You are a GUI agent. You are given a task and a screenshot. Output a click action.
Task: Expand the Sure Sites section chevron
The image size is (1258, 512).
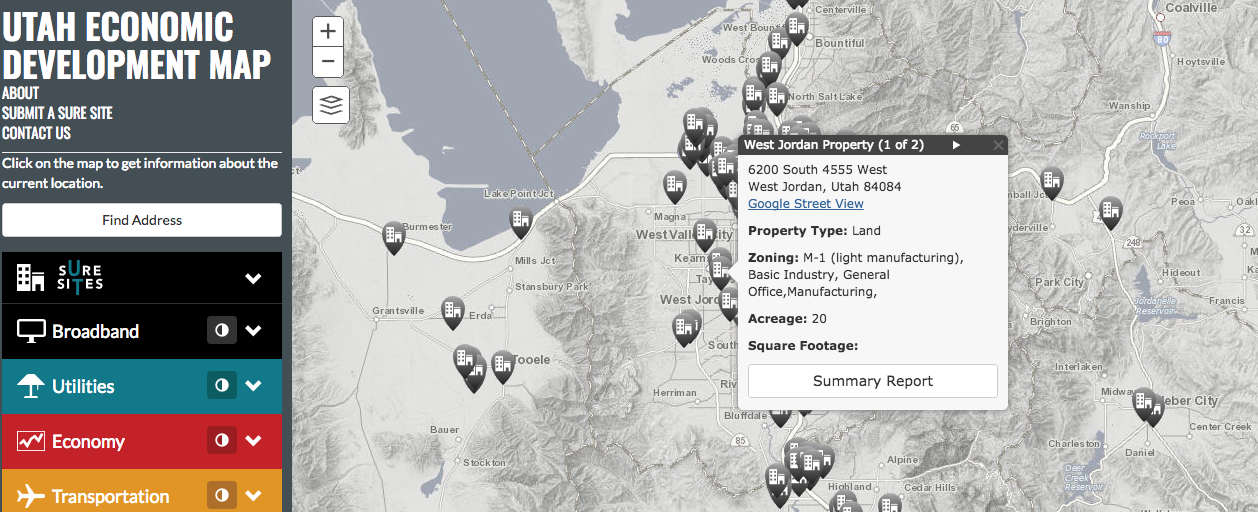pos(254,278)
